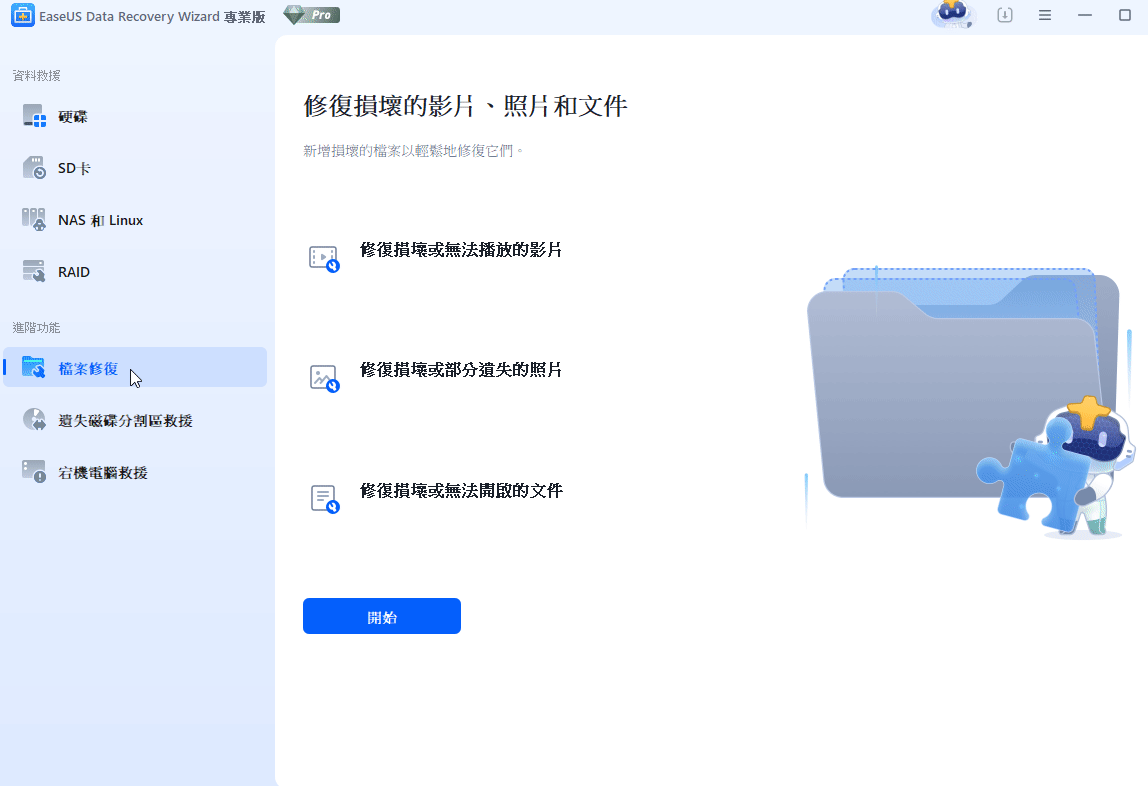Click the 檔案修復 folder repair icon

point(34,367)
